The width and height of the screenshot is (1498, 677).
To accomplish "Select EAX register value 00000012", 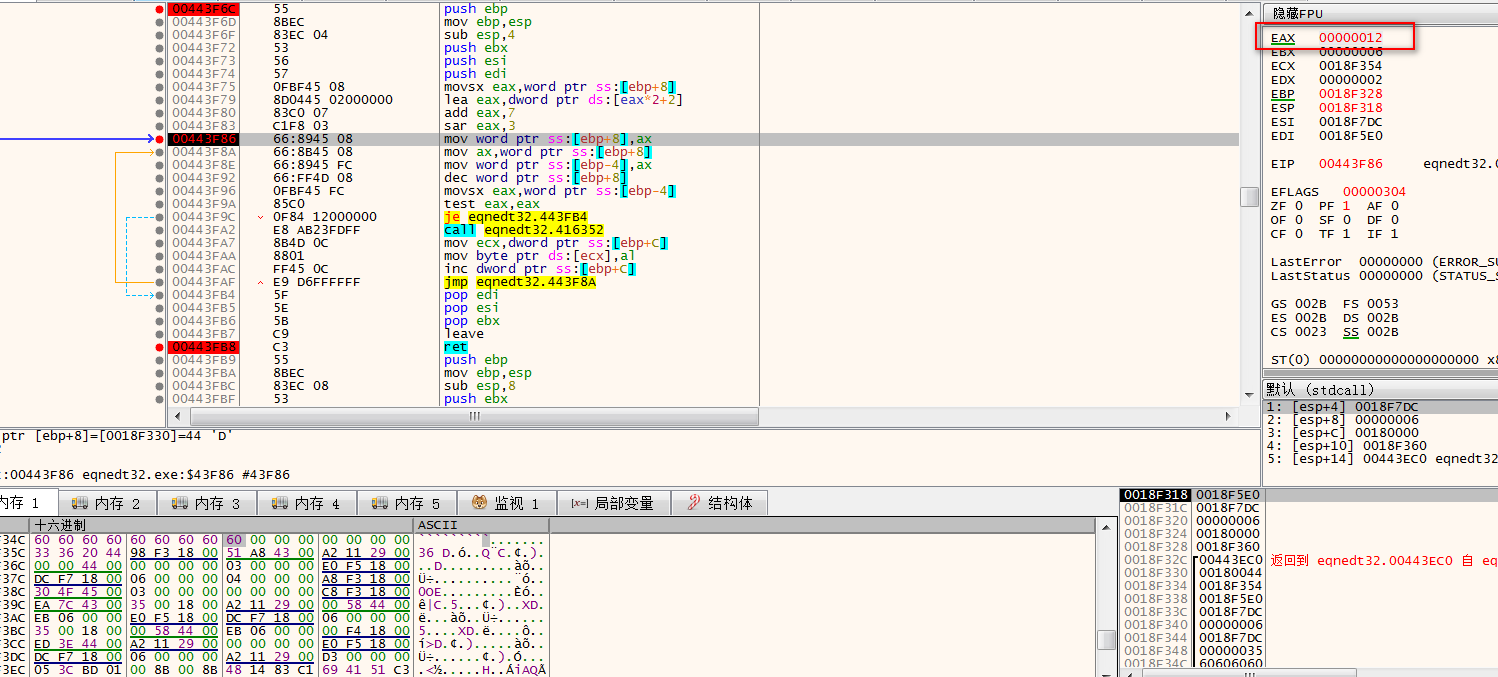I will 1350,38.
